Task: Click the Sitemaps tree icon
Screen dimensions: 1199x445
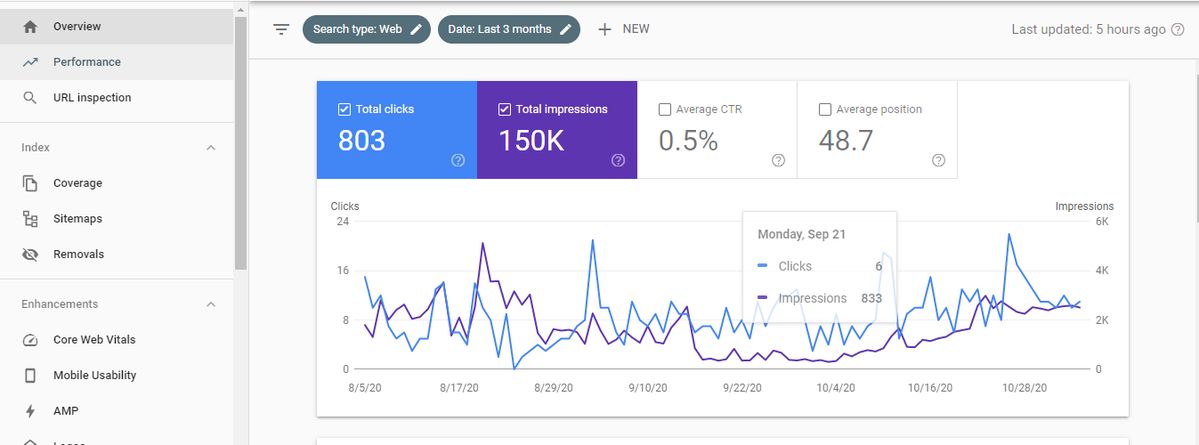Action: (x=30, y=219)
